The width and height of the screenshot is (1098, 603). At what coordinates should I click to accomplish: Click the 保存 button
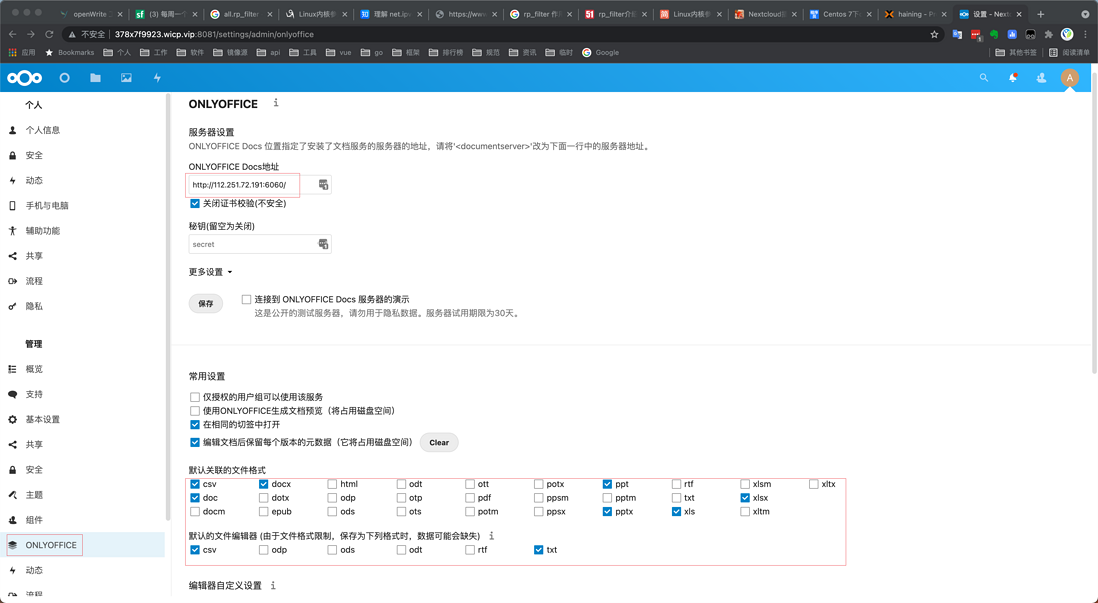pyautogui.click(x=206, y=303)
